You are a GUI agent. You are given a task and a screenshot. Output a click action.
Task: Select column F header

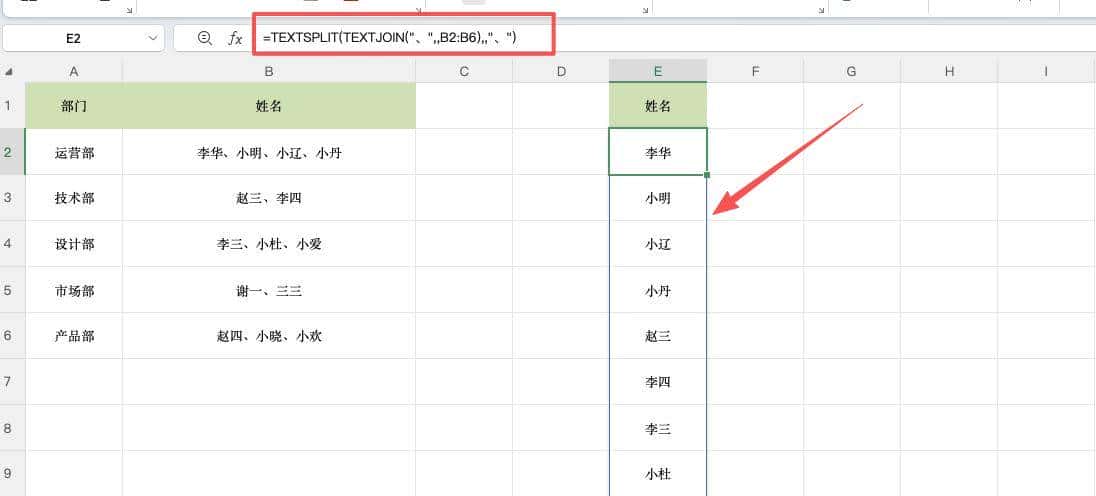click(755, 71)
